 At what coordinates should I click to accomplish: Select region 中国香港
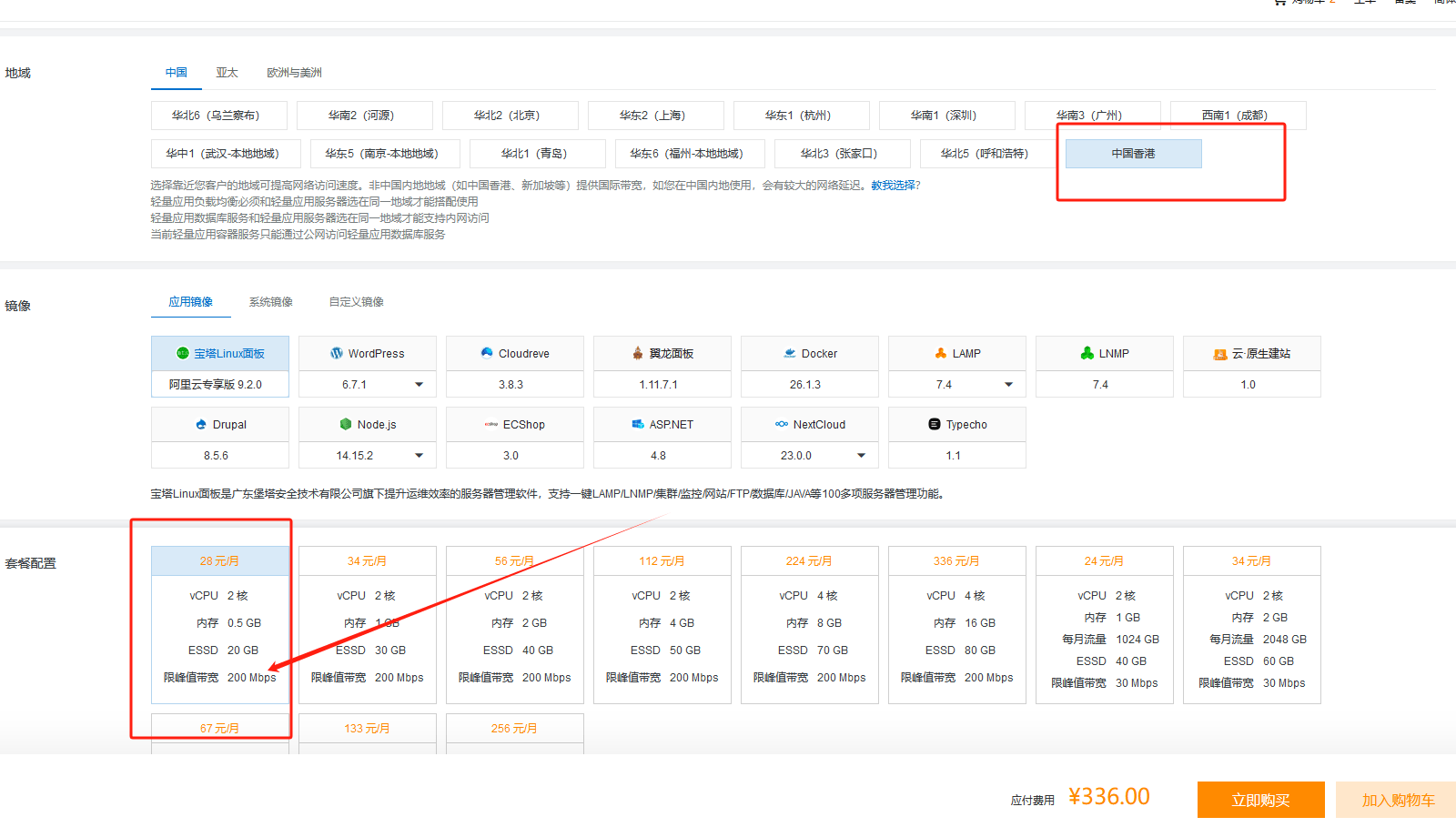pos(1134,154)
